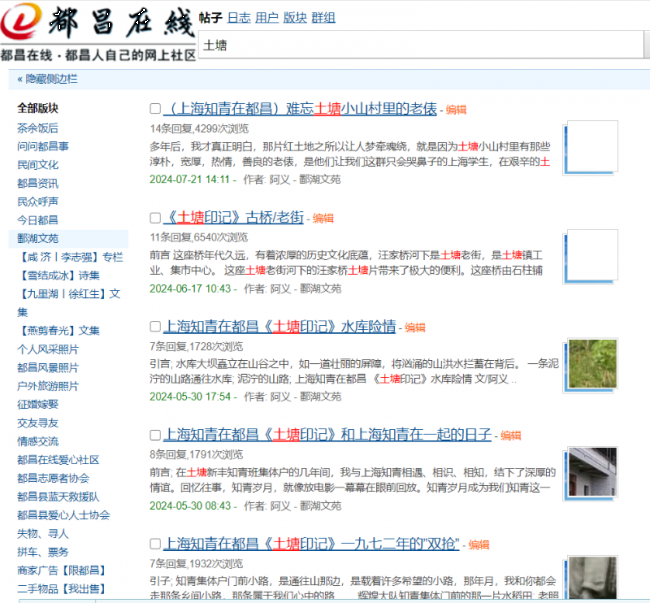Click 鄱湖文苑 under the 2024-07-21 post
Screen dimensions: 650x603
click(320, 179)
